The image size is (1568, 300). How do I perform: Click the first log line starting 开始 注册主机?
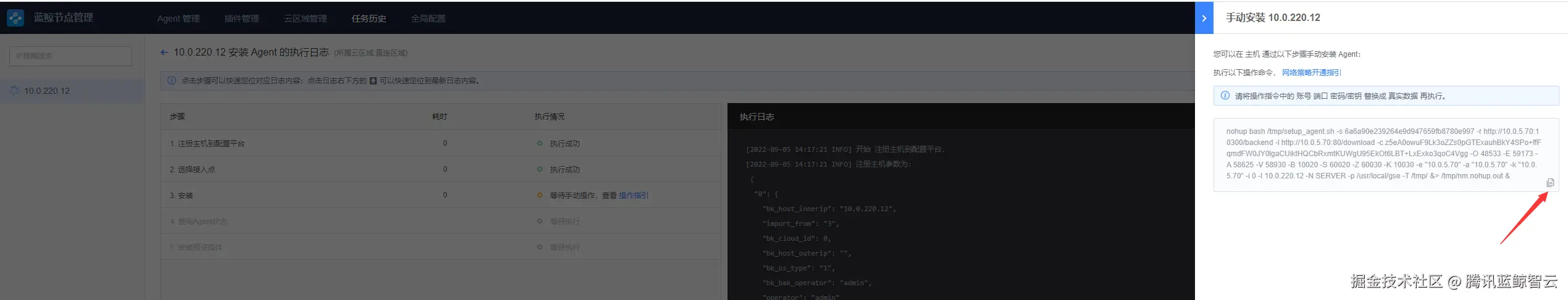tap(845, 149)
